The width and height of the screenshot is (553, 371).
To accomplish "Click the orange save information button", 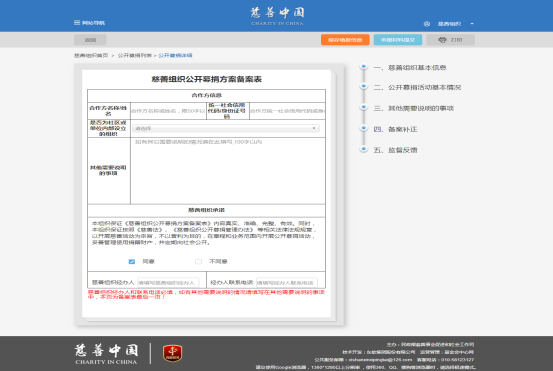I will 345,40.
